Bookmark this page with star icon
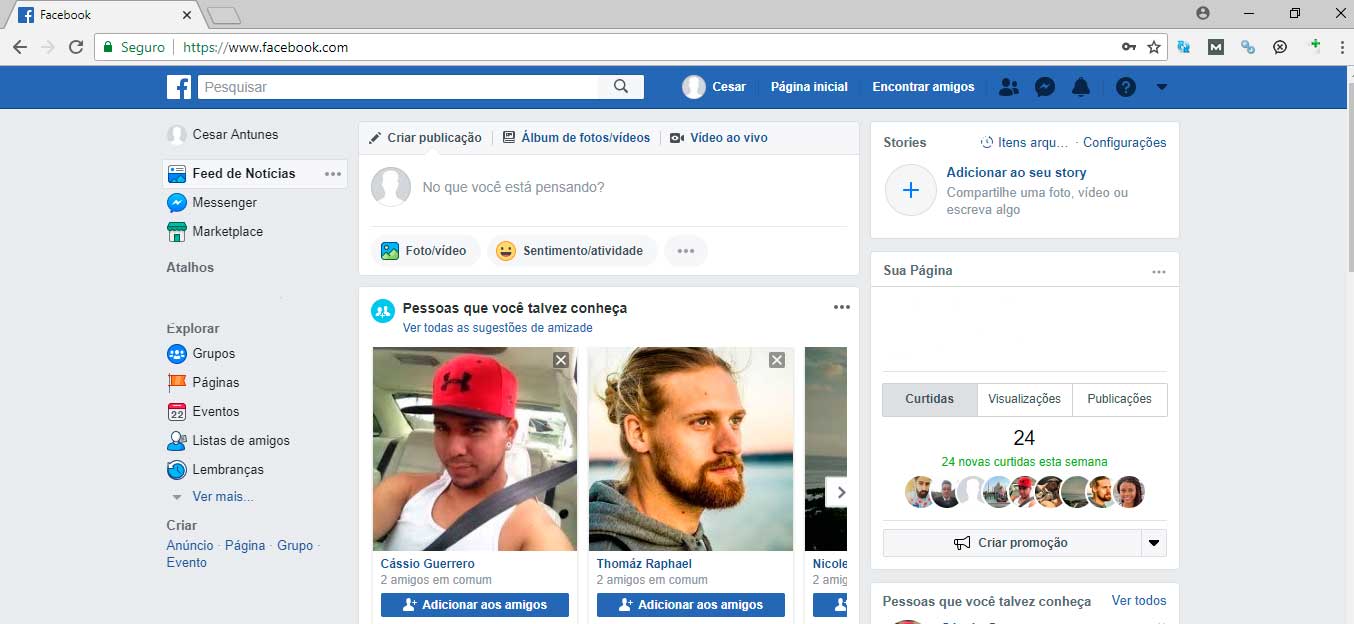The height and width of the screenshot is (624, 1354). [1154, 47]
